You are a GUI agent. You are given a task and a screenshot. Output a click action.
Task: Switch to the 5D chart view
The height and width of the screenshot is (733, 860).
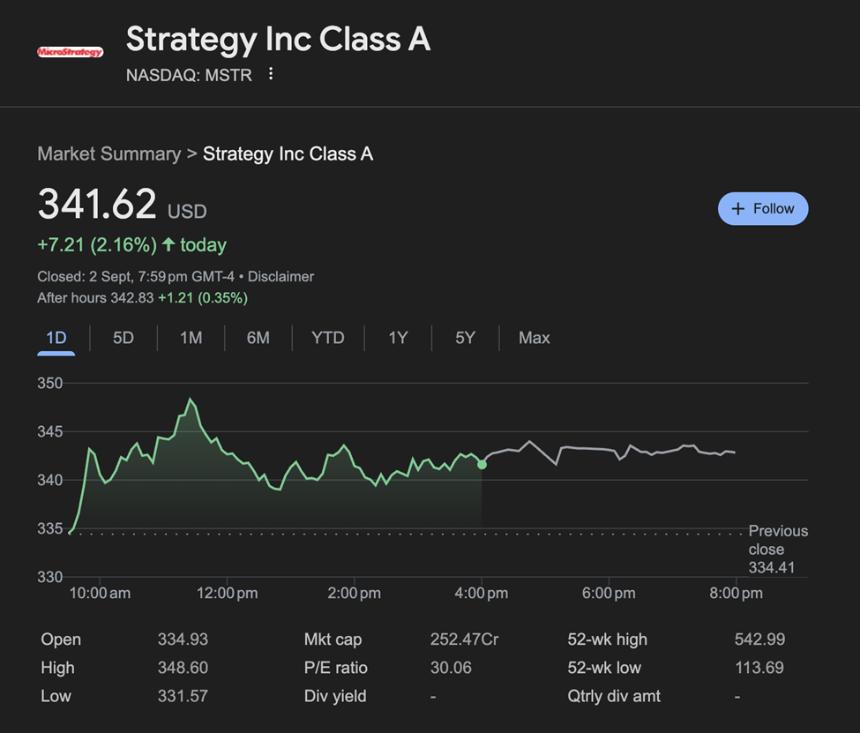[122, 338]
